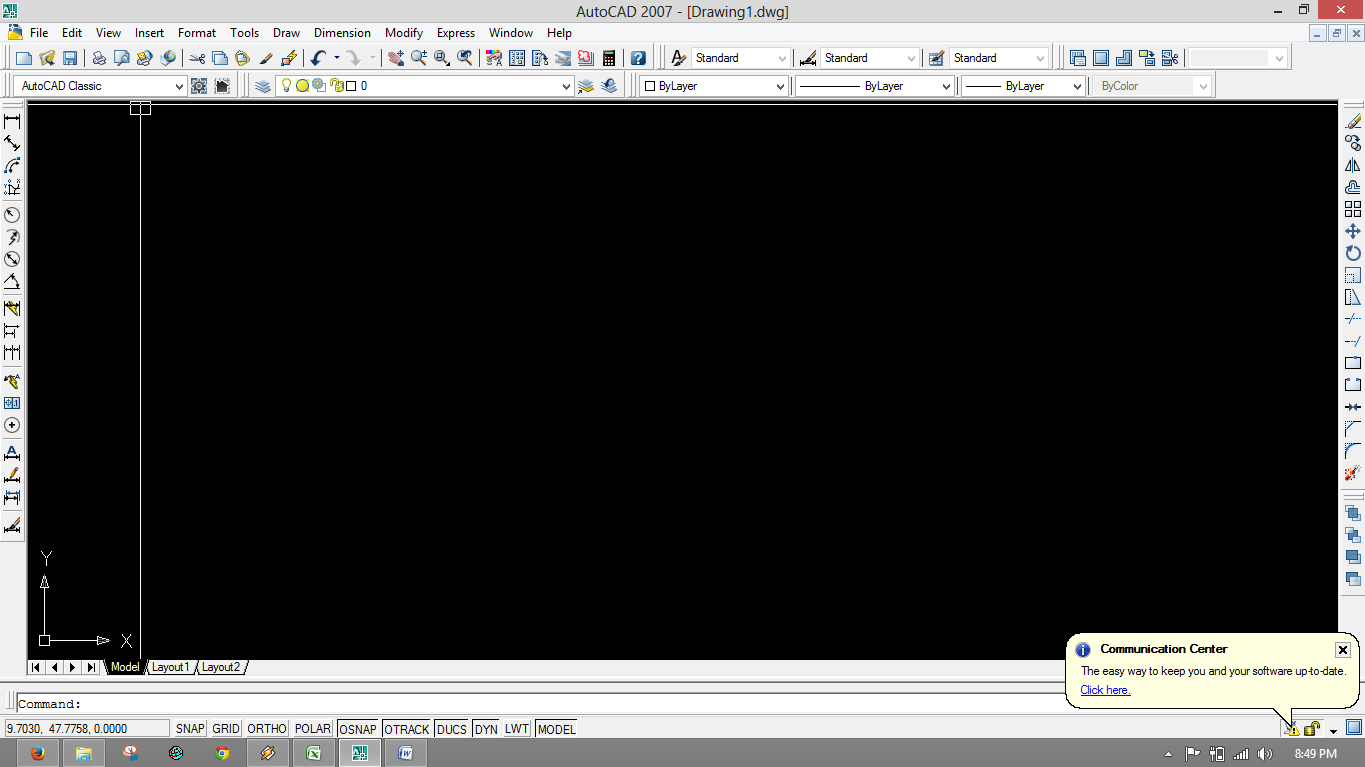Toggle LWT lineweight display
The image size is (1365, 767).
pos(517,729)
